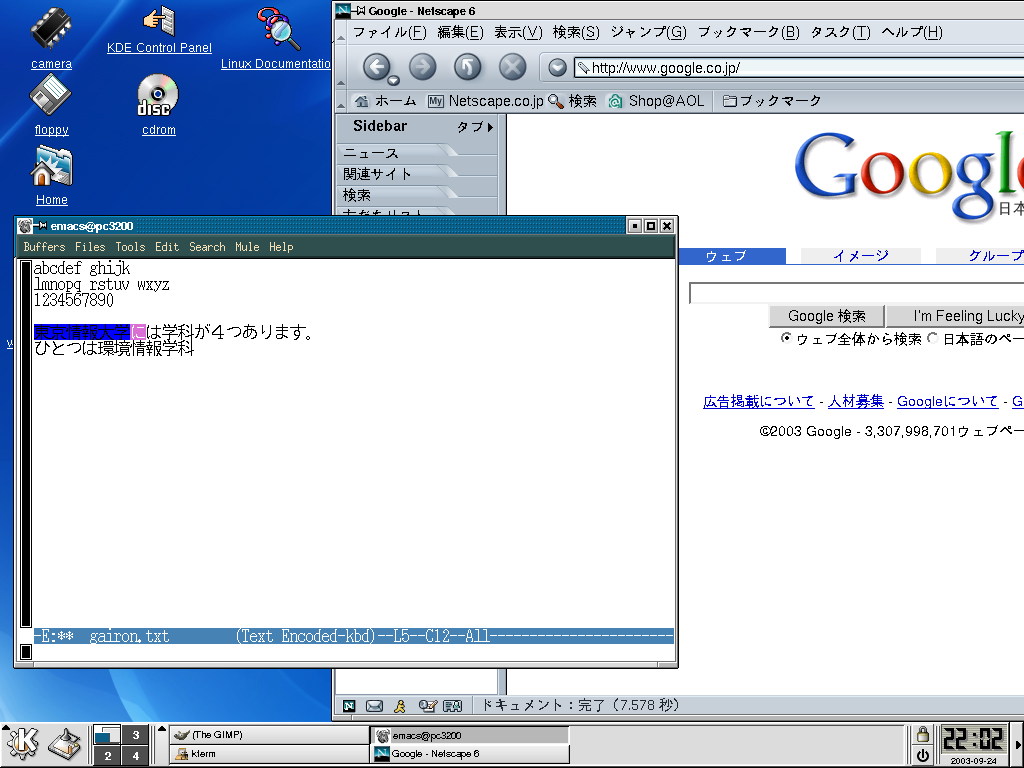
Task: Open the Files menu in emacs
Action: click(90, 247)
